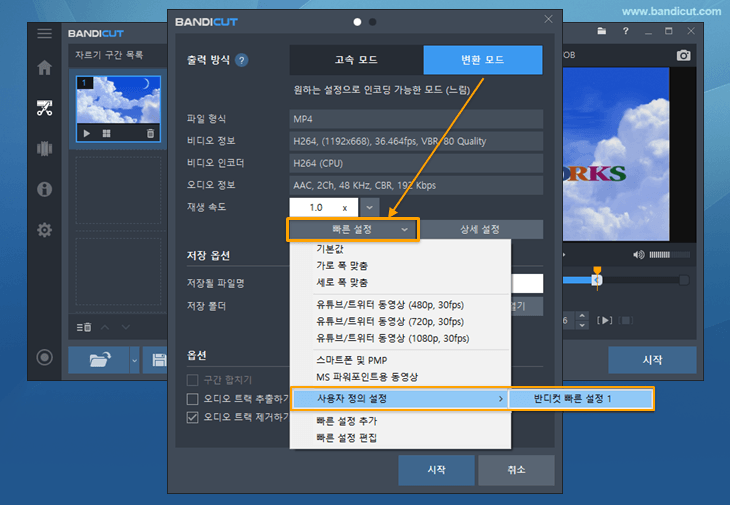Go to Home in the sidebar

point(44,68)
